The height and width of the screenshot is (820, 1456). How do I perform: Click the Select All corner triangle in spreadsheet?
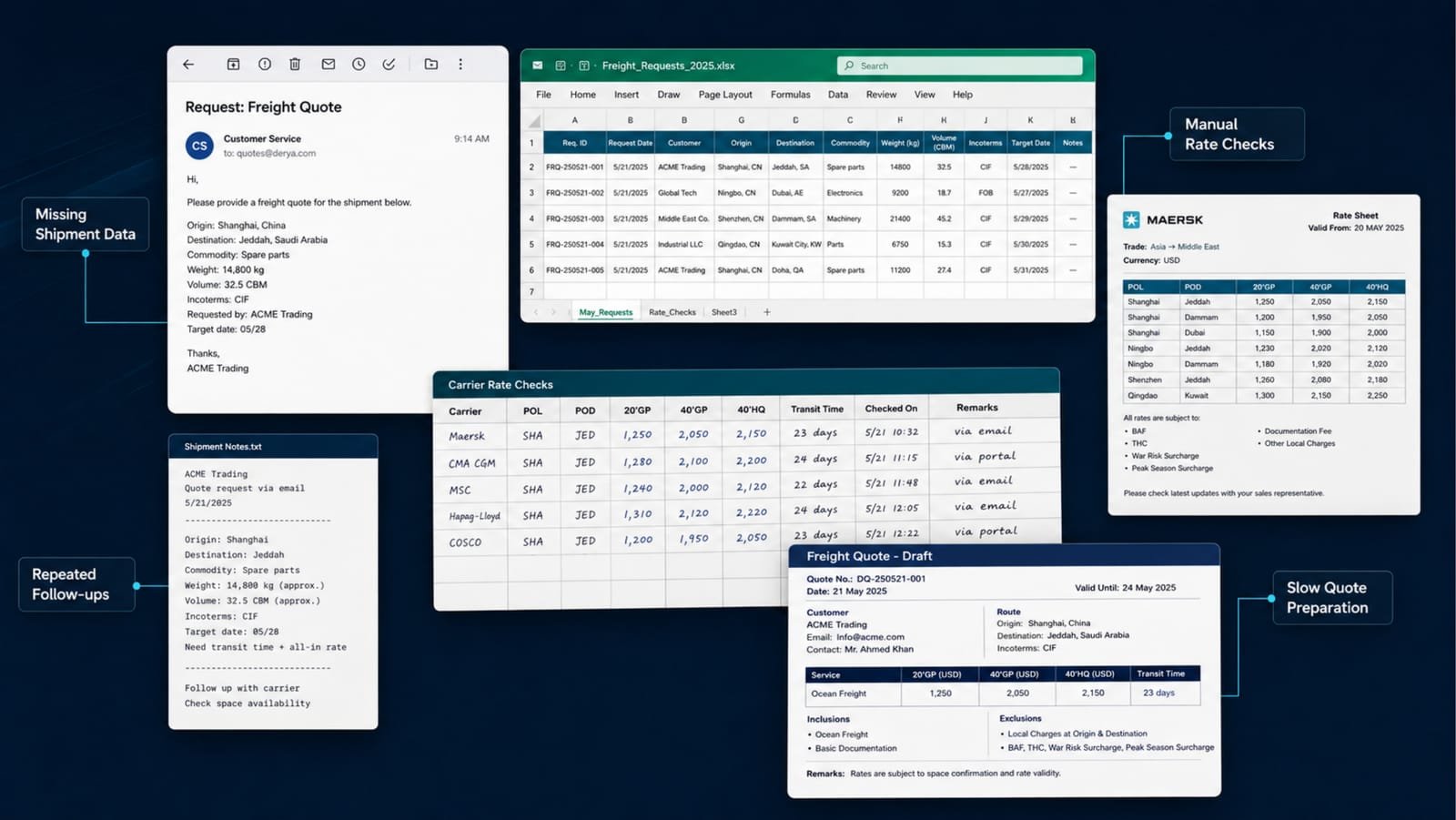click(534, 121)
